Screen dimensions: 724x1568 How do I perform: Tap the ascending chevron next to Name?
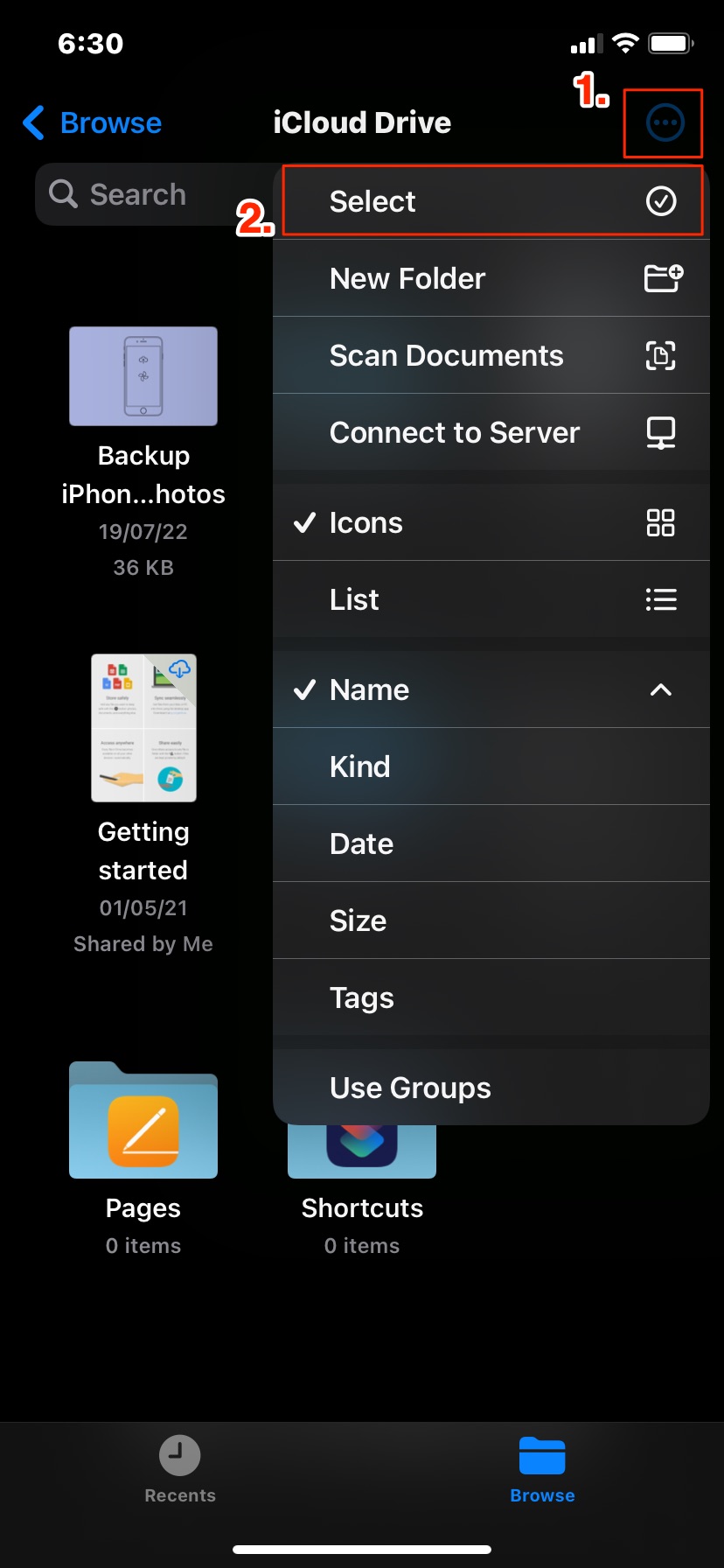tap(661, 689)
